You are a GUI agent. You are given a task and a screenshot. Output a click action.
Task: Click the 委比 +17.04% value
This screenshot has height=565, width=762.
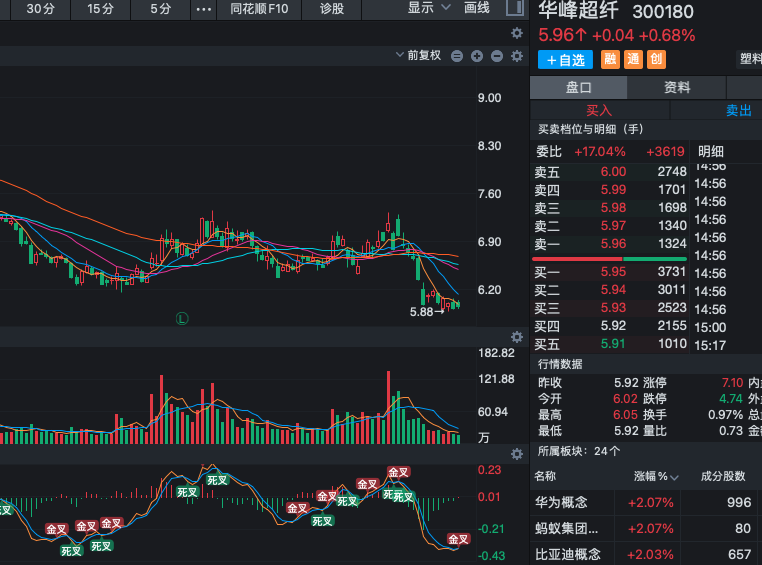pos(600,152)
